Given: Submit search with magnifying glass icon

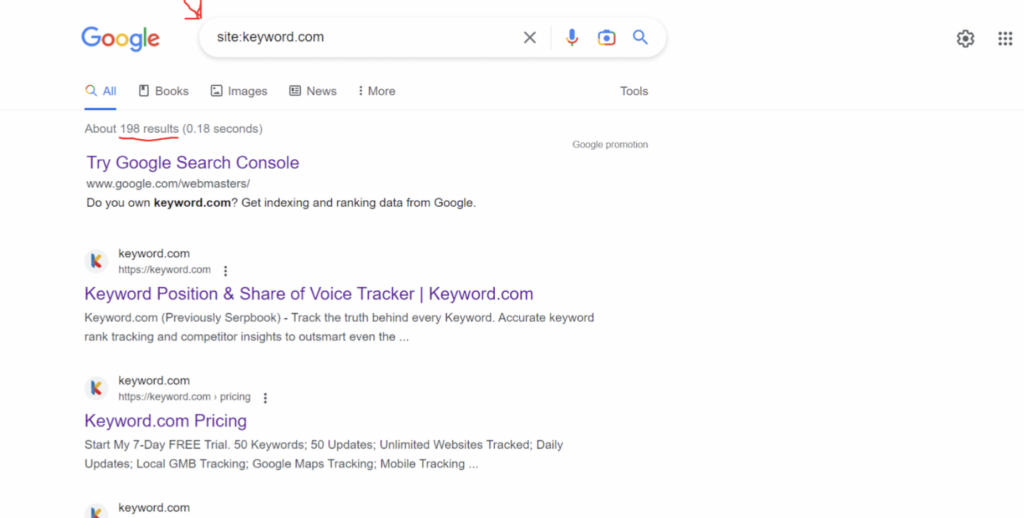Looking at the screenshot, I should tap(640, 37).
